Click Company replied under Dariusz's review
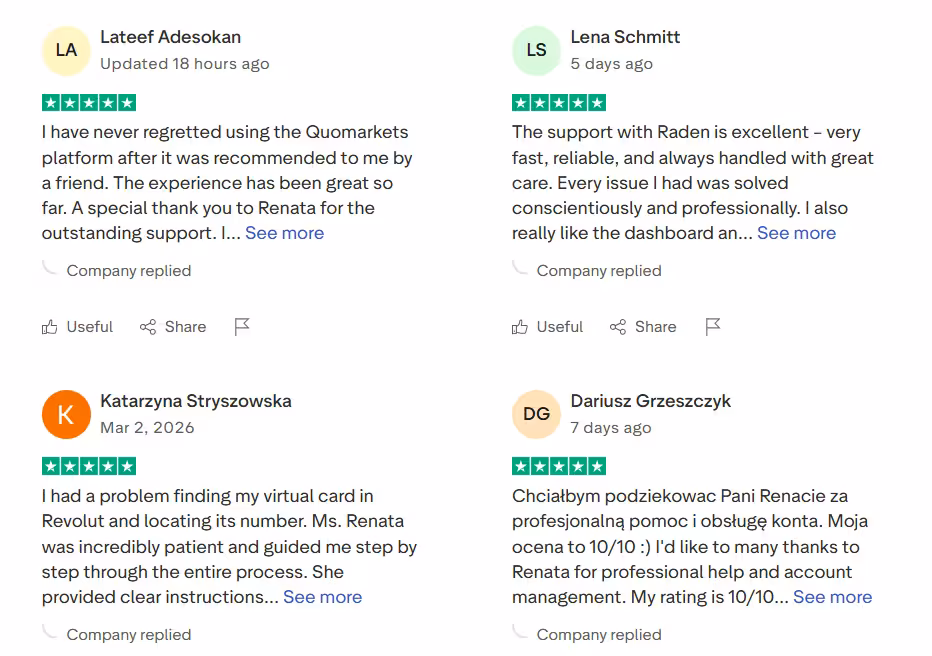Image resolution: width=932 pixels, height=656 pixels. (598, 635)
